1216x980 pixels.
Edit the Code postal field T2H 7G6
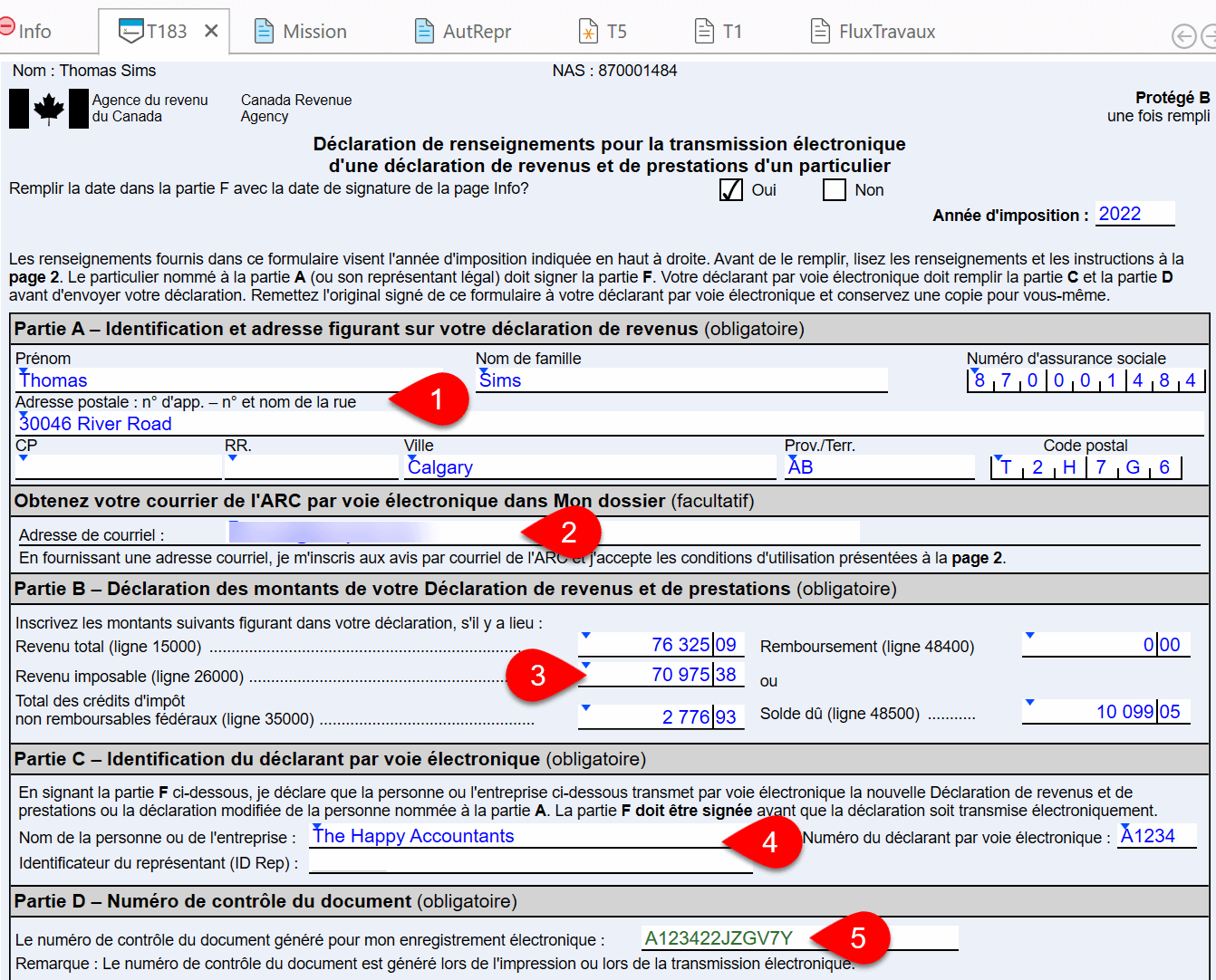pyautogui.click(x=1086, y=467)
